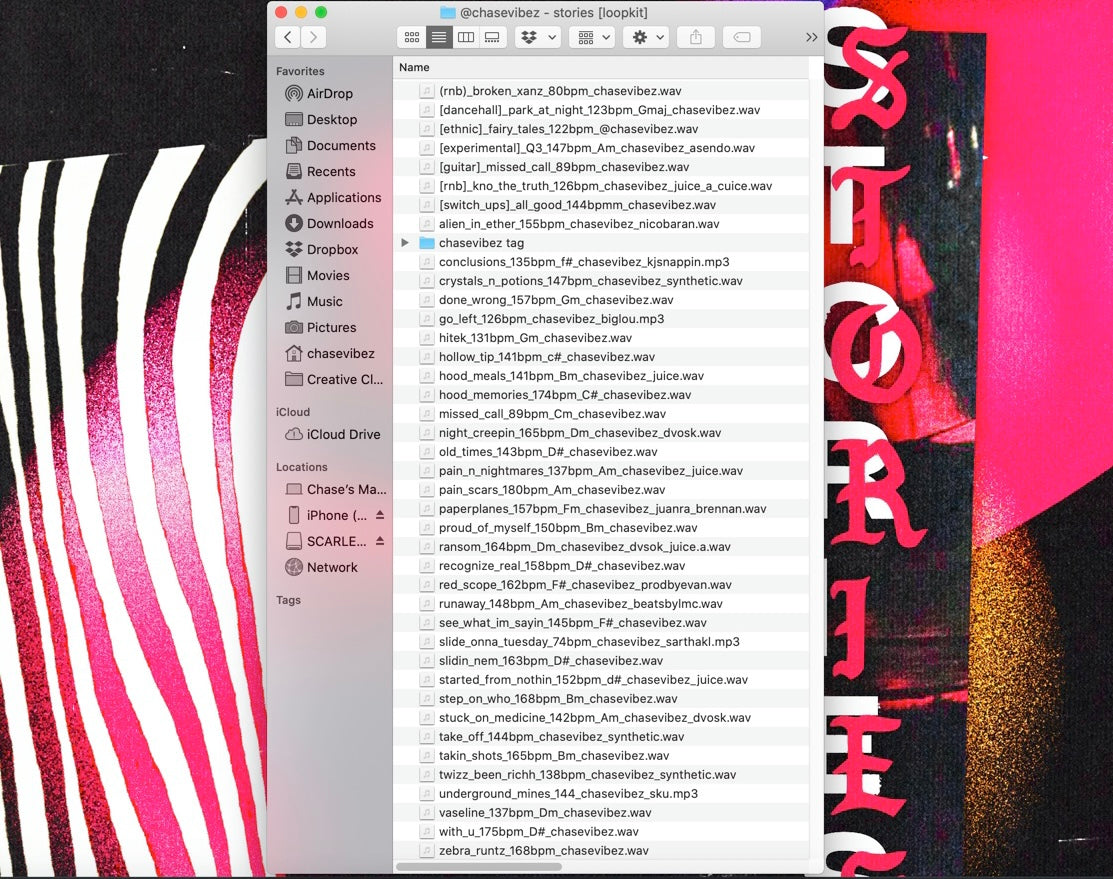This screenshot has height=879, width=1113.
Task: Click the Locations sidebar heading
Action: point(302,467)
